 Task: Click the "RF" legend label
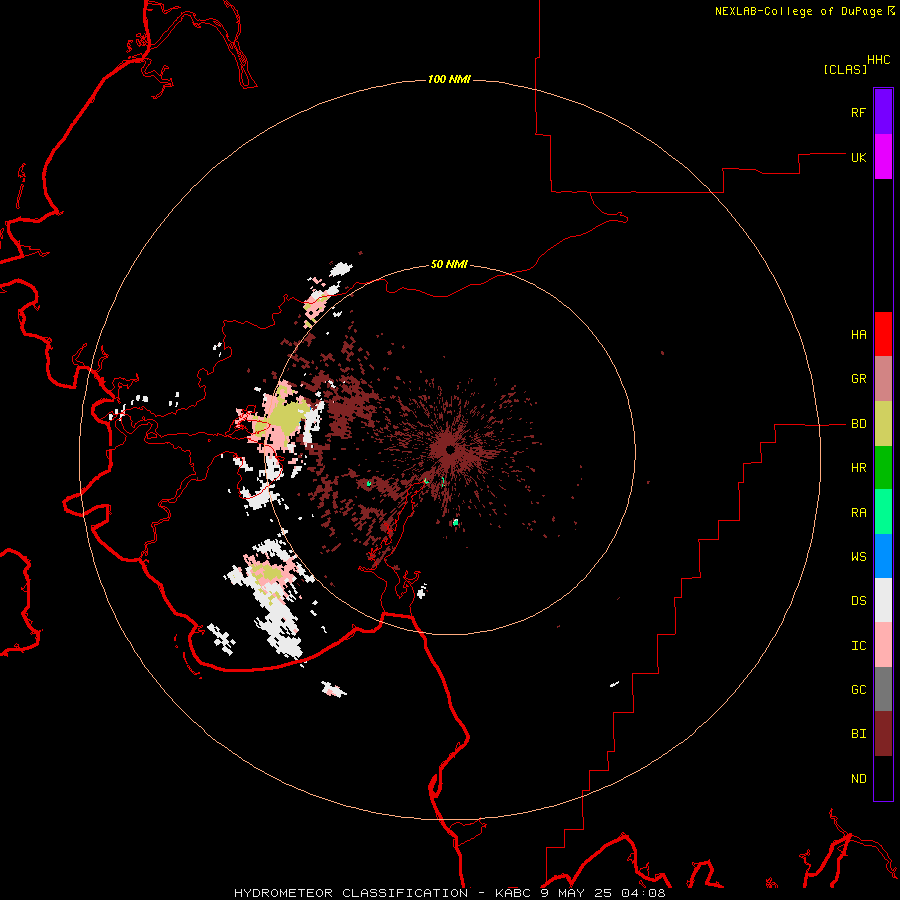tap(858, 112)
